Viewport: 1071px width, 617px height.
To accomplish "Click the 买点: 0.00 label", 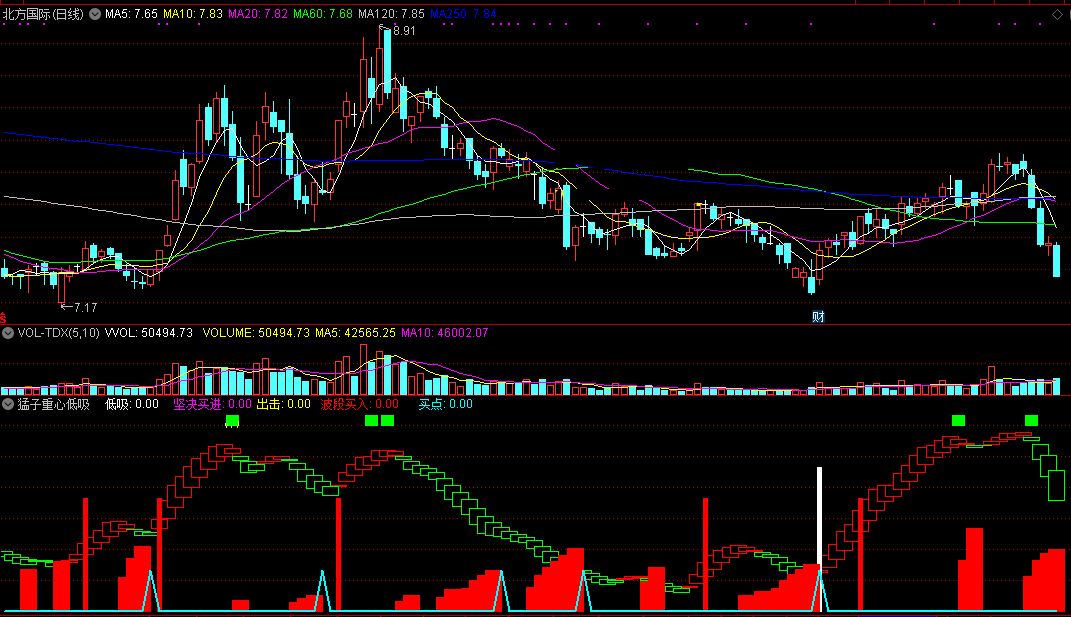I will tap(445, 405).
